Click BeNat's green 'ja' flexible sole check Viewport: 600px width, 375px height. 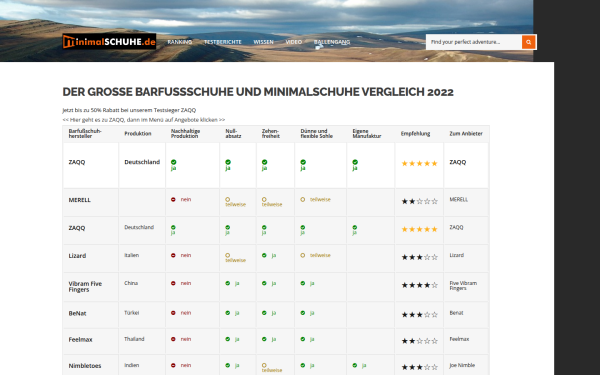tap(303, 313)
